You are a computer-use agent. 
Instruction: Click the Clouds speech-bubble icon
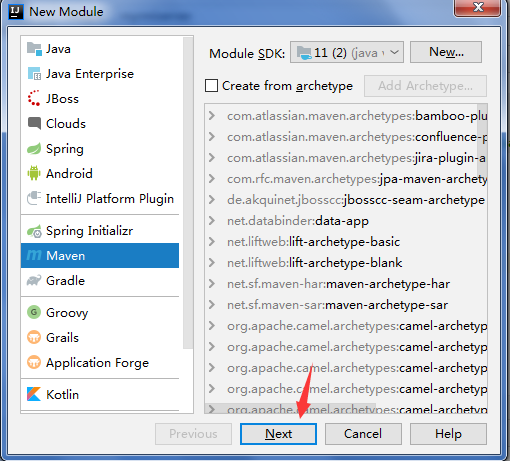click(34, 123)
